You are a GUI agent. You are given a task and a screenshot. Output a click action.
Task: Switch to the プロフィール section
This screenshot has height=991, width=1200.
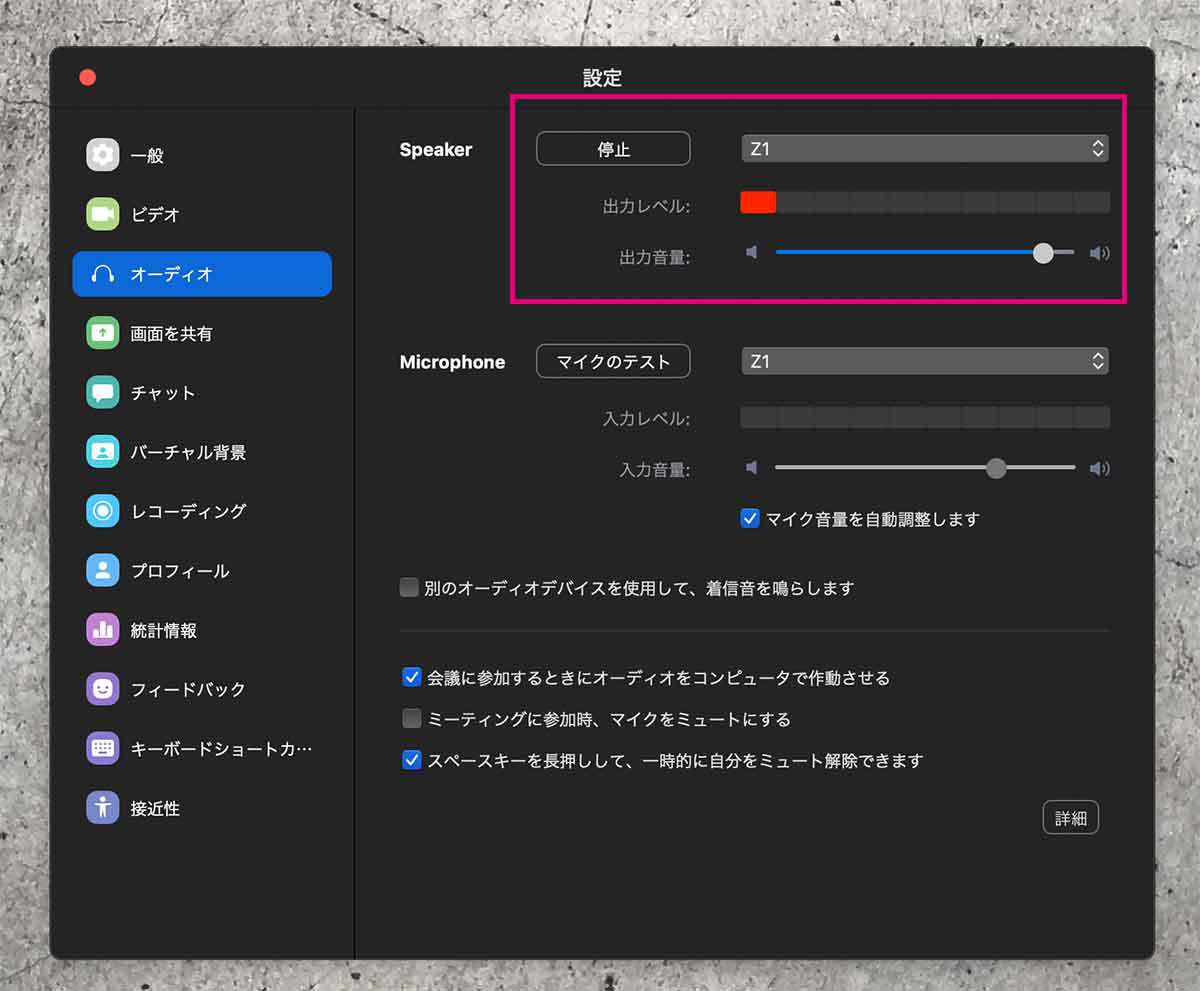tap(180, 571)
